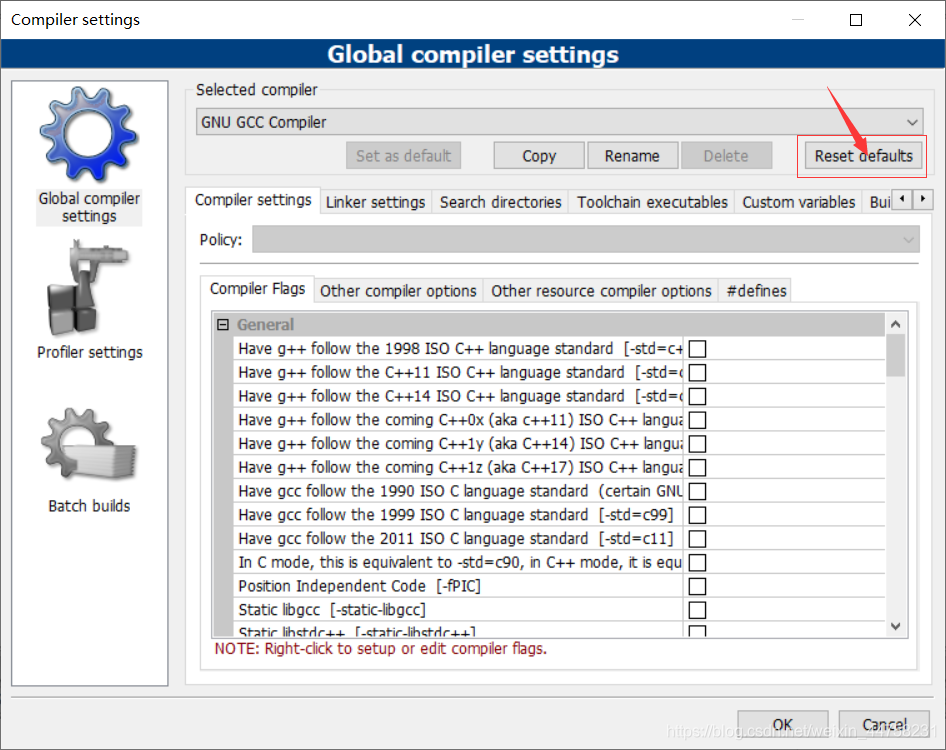
Task: Select the Position Independent Code row text
Action: (x=360, y=586)
